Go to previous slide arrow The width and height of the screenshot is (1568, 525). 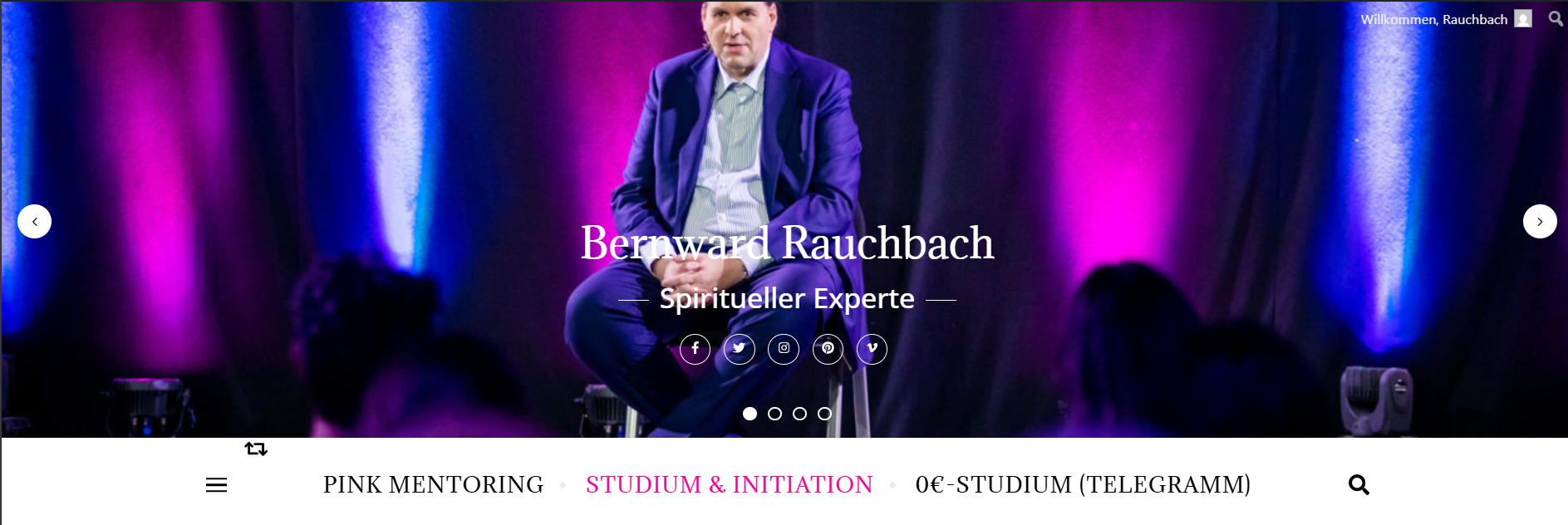pos(34,222)
